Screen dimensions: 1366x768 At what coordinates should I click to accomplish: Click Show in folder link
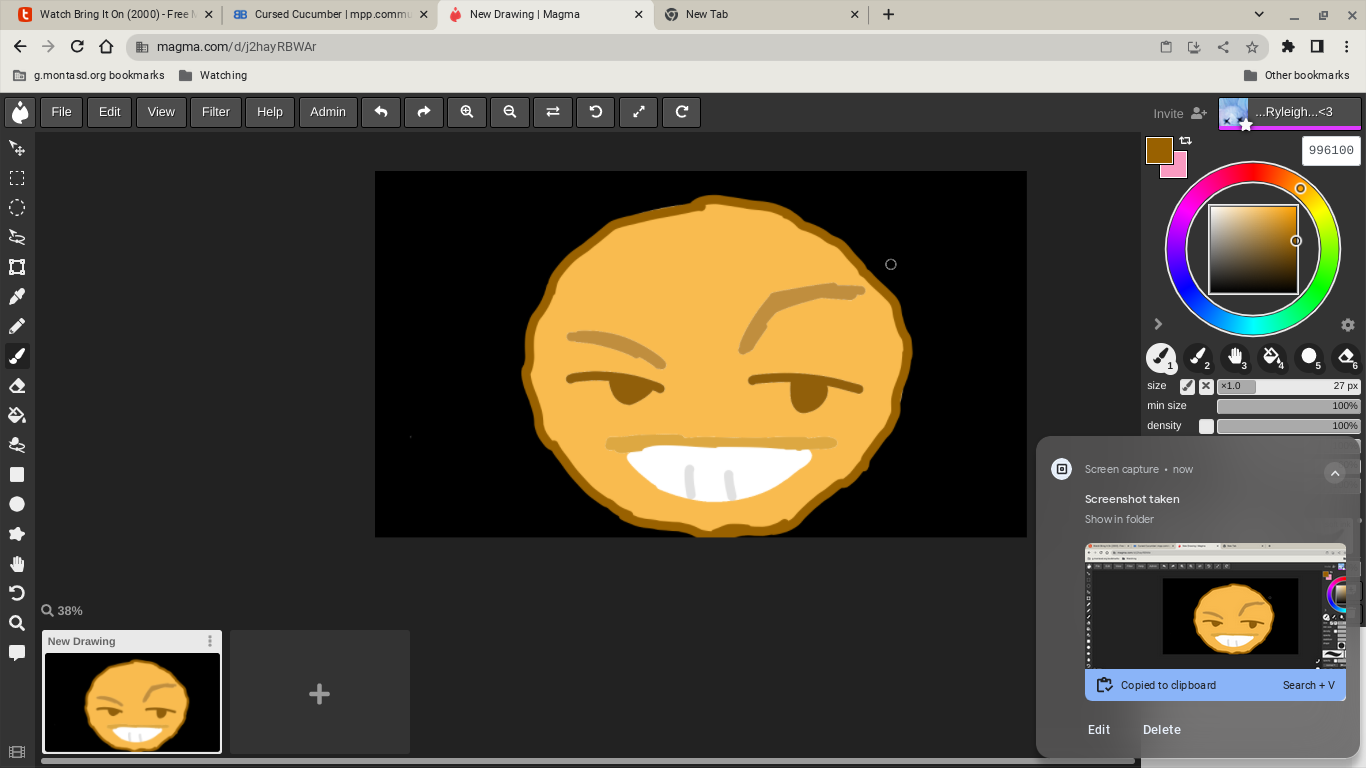coord(1119,519)
